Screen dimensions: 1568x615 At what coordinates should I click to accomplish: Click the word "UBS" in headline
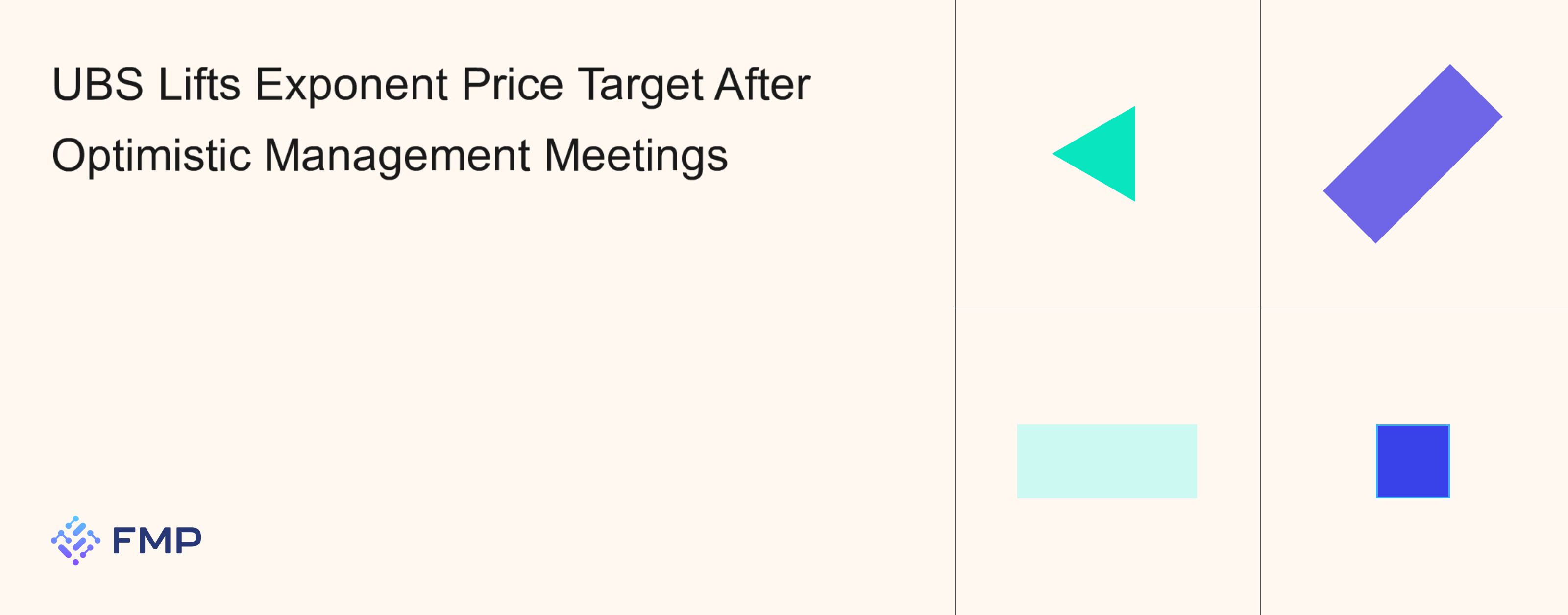click(x=98, y=85)
